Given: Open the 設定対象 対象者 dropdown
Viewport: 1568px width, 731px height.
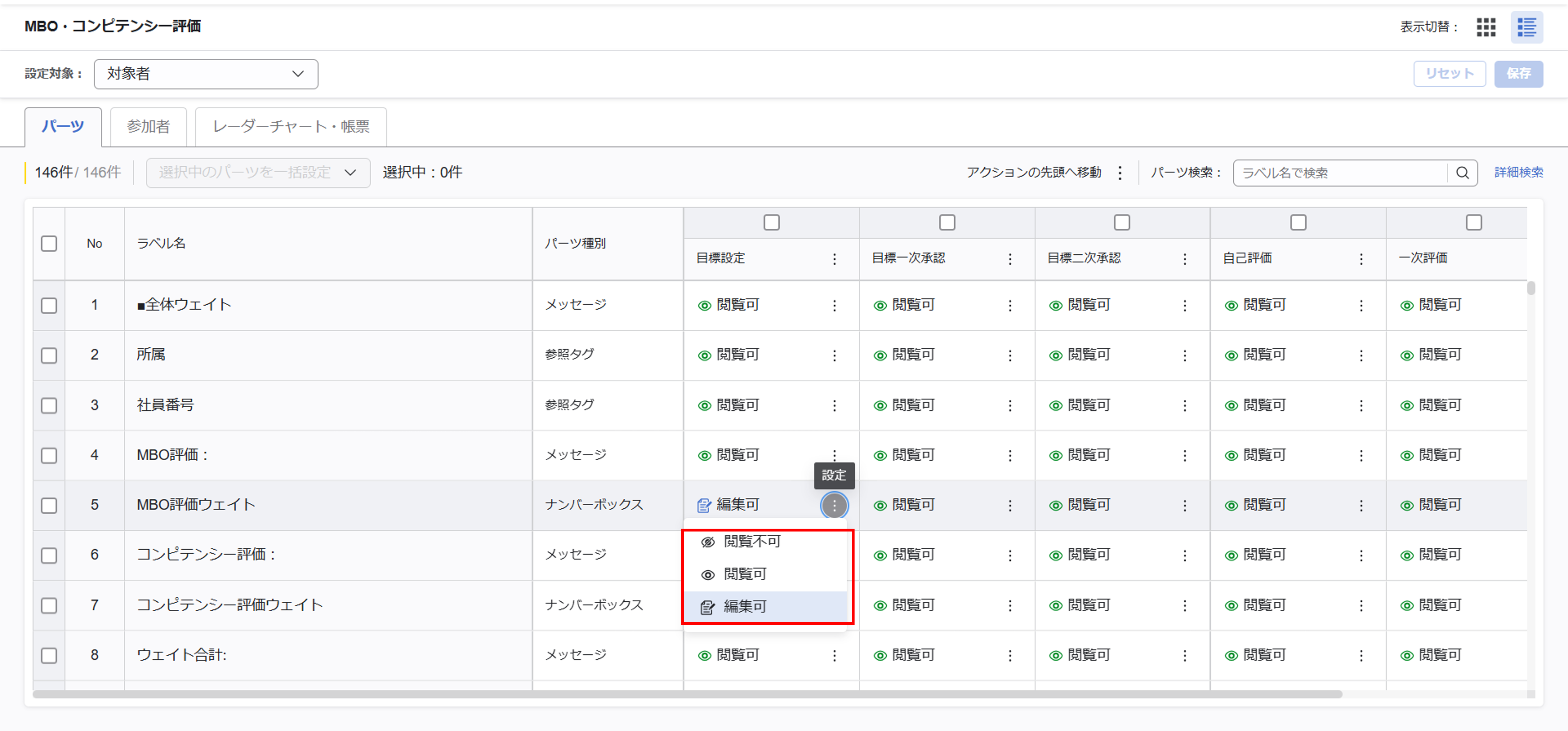Looking at the screenshot, I should (x=206, y=74).
